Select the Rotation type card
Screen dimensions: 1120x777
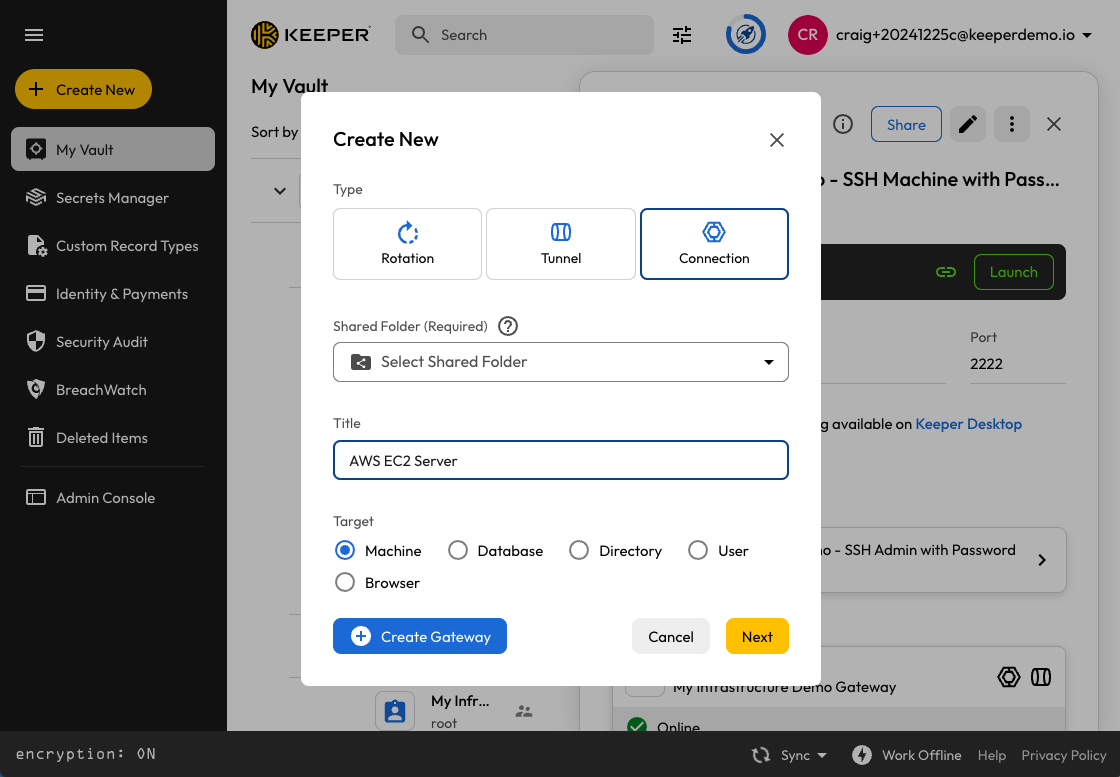coord(407,244)
